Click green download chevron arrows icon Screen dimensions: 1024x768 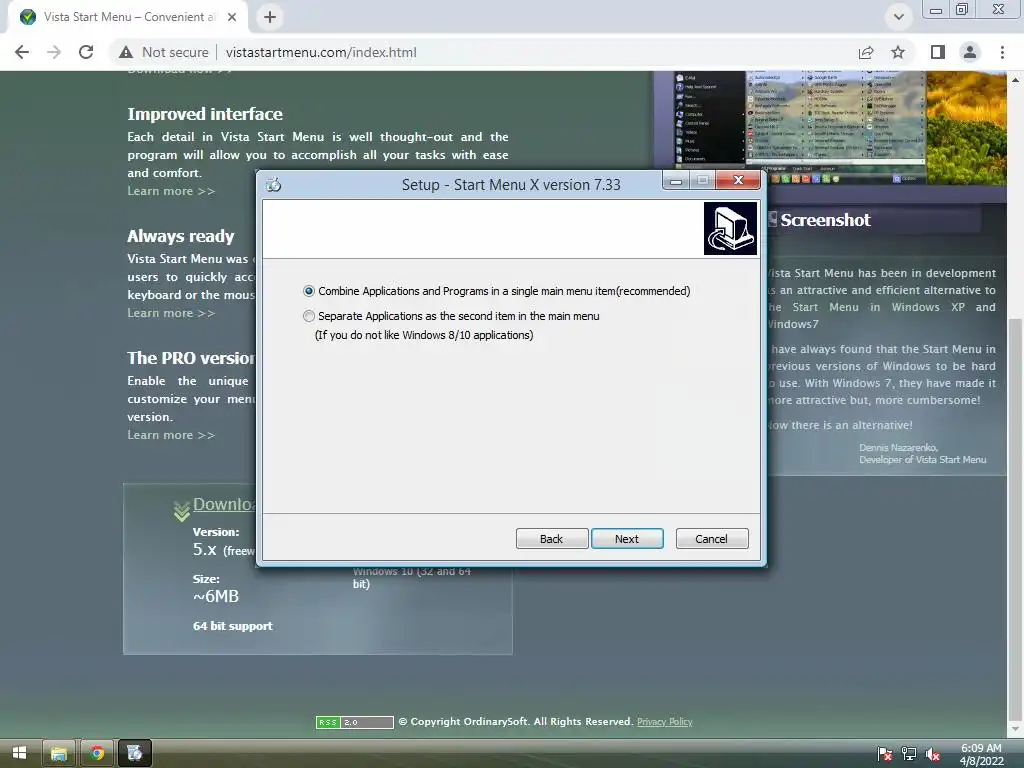[x=182, y=511]
